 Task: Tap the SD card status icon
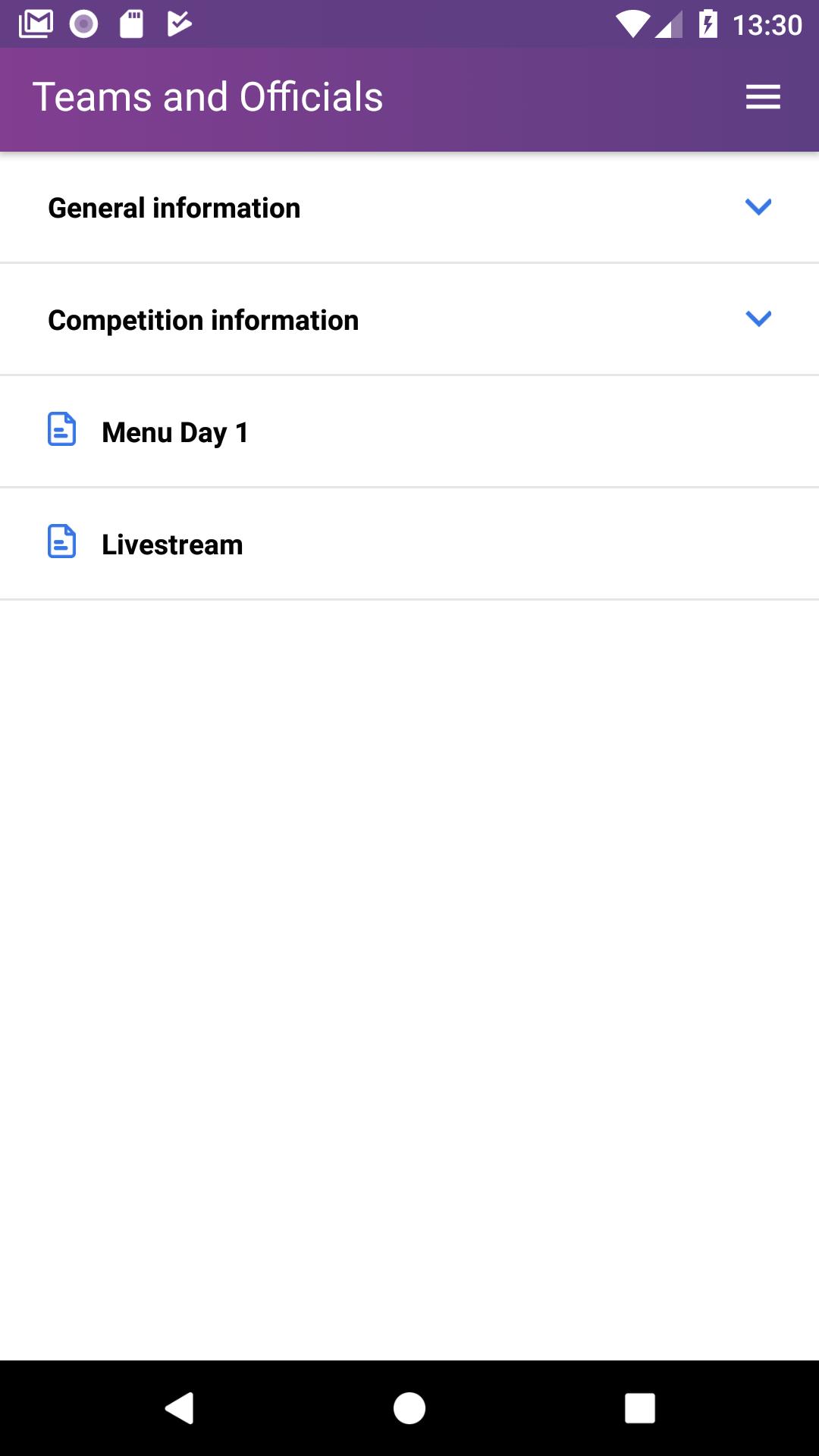click(132, 24)
